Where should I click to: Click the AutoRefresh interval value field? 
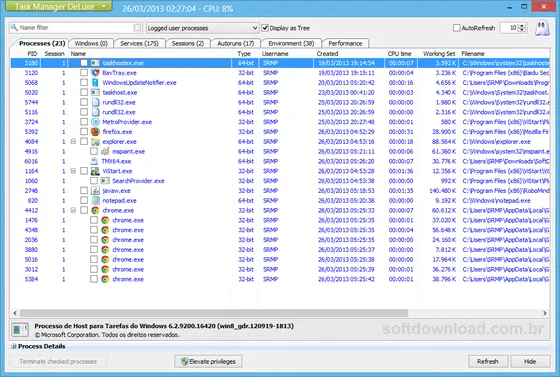510,28
